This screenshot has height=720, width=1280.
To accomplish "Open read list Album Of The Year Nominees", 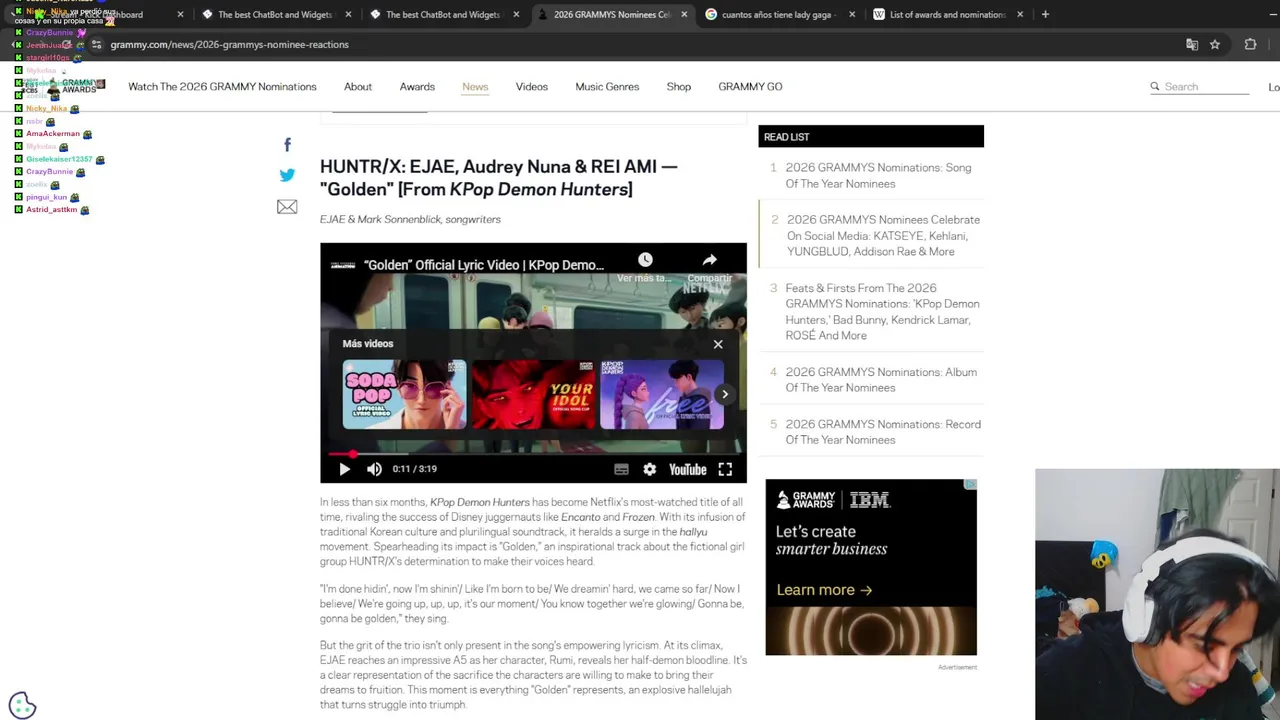I will coord(881,380).
